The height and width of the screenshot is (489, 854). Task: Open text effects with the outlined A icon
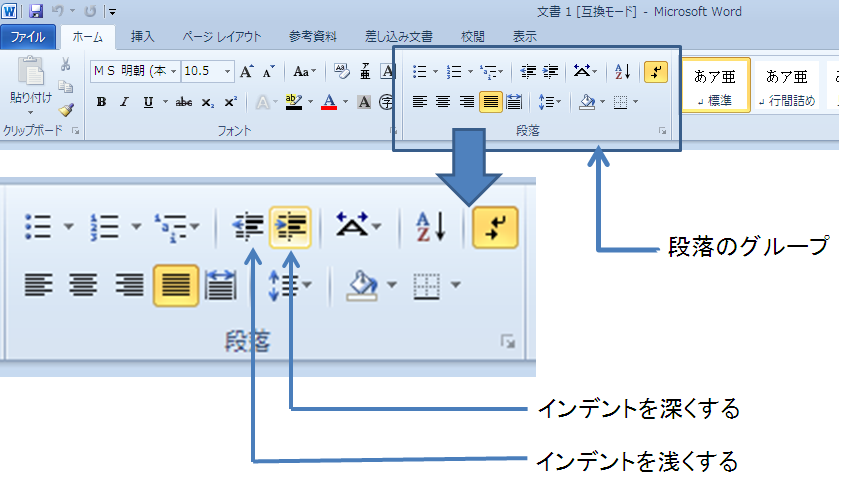[x=263, y=102]
